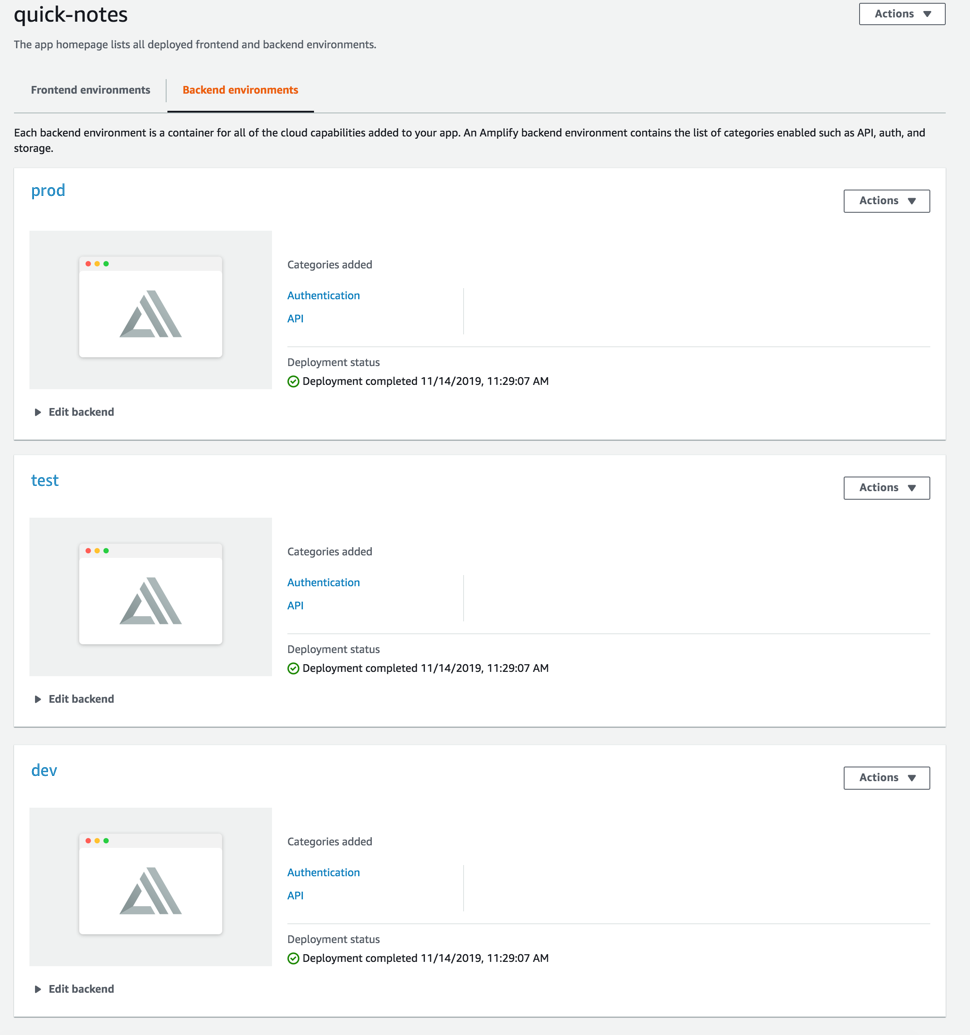Click the Amplify logo thumbnail in test card

(x=150, y=597)
